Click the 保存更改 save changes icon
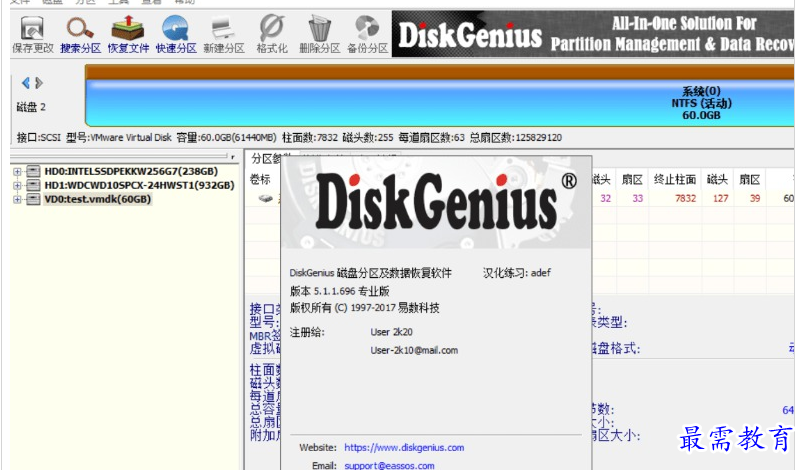Viewport: 801px width, 470px height. coord(32,34)
